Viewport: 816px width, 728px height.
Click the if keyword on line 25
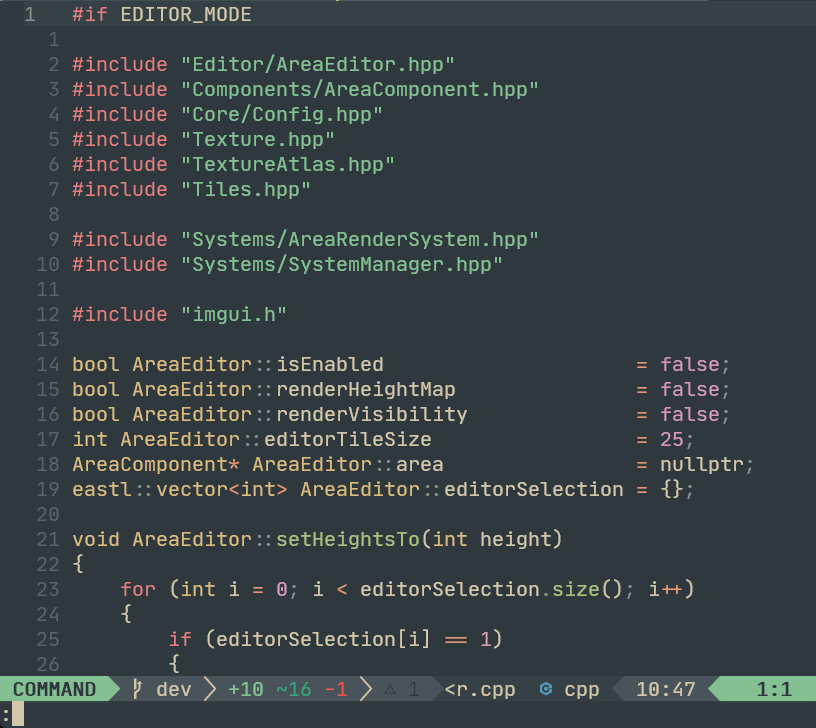(x=180, y=639)
